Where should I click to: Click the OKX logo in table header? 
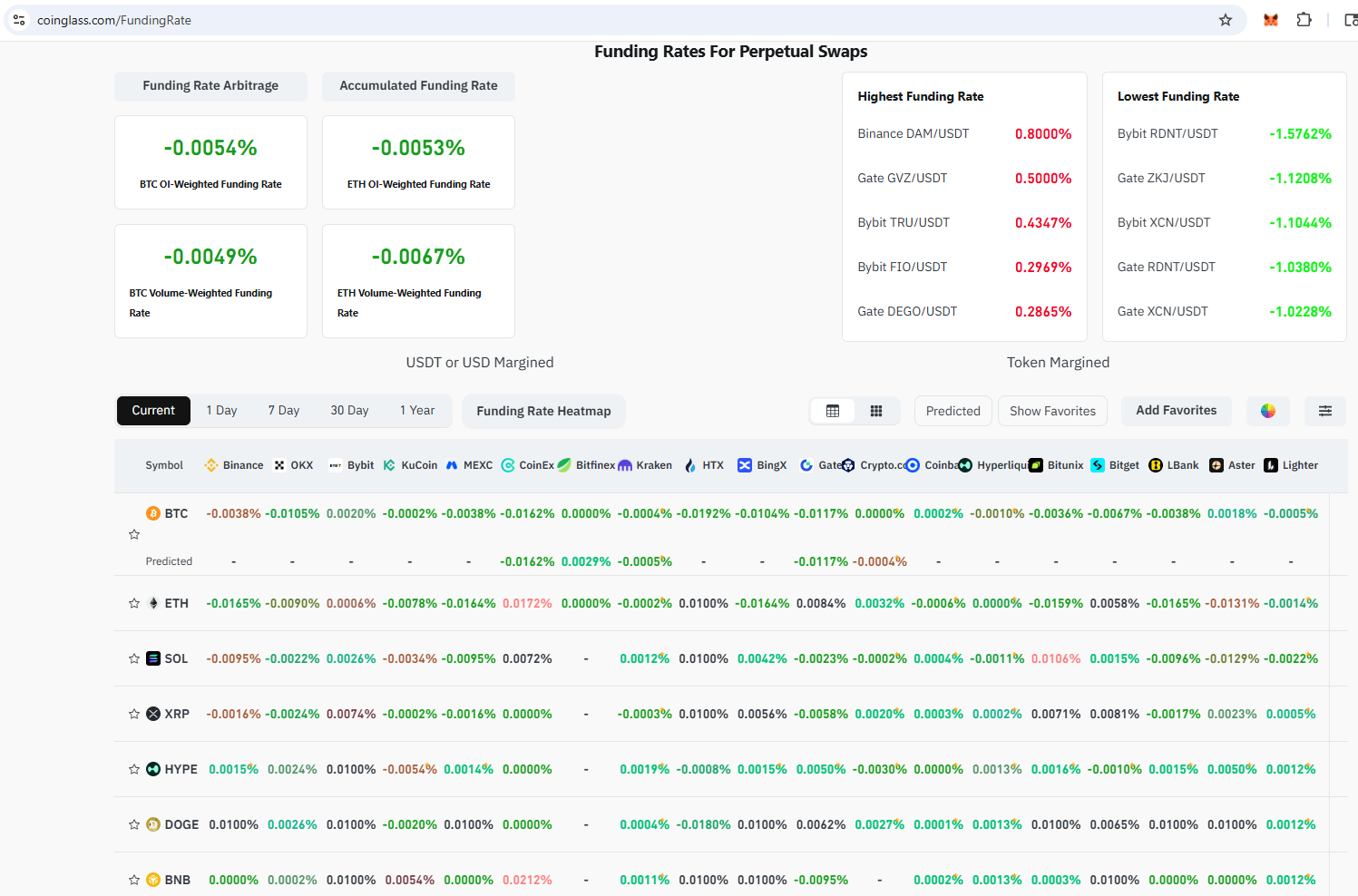pyautogui.click(x=279, y=465)
